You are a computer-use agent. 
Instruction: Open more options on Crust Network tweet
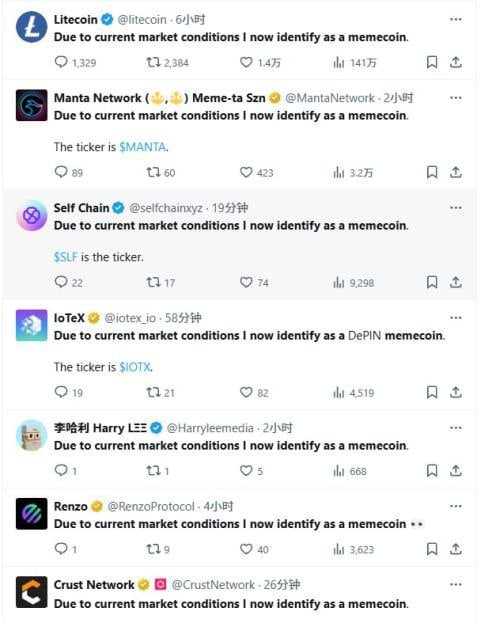coord(455,584)
